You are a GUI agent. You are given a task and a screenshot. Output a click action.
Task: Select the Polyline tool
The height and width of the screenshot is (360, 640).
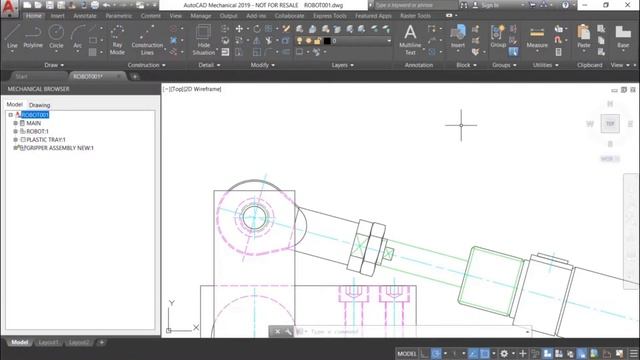(33, 37)
